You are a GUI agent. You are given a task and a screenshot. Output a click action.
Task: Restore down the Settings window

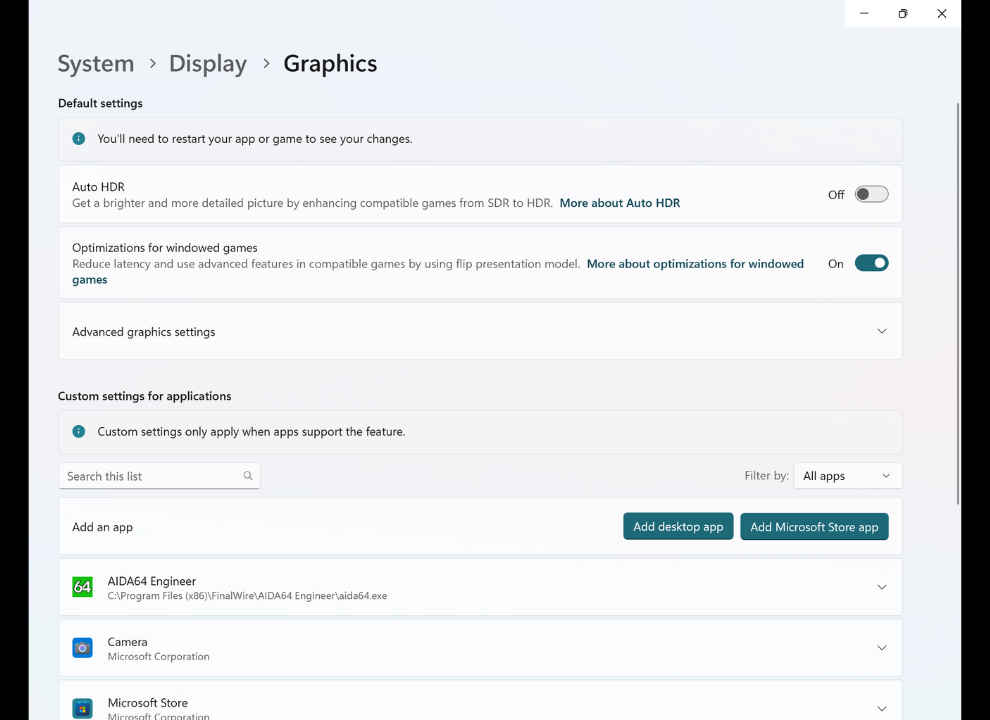click(x=903, y=14)
